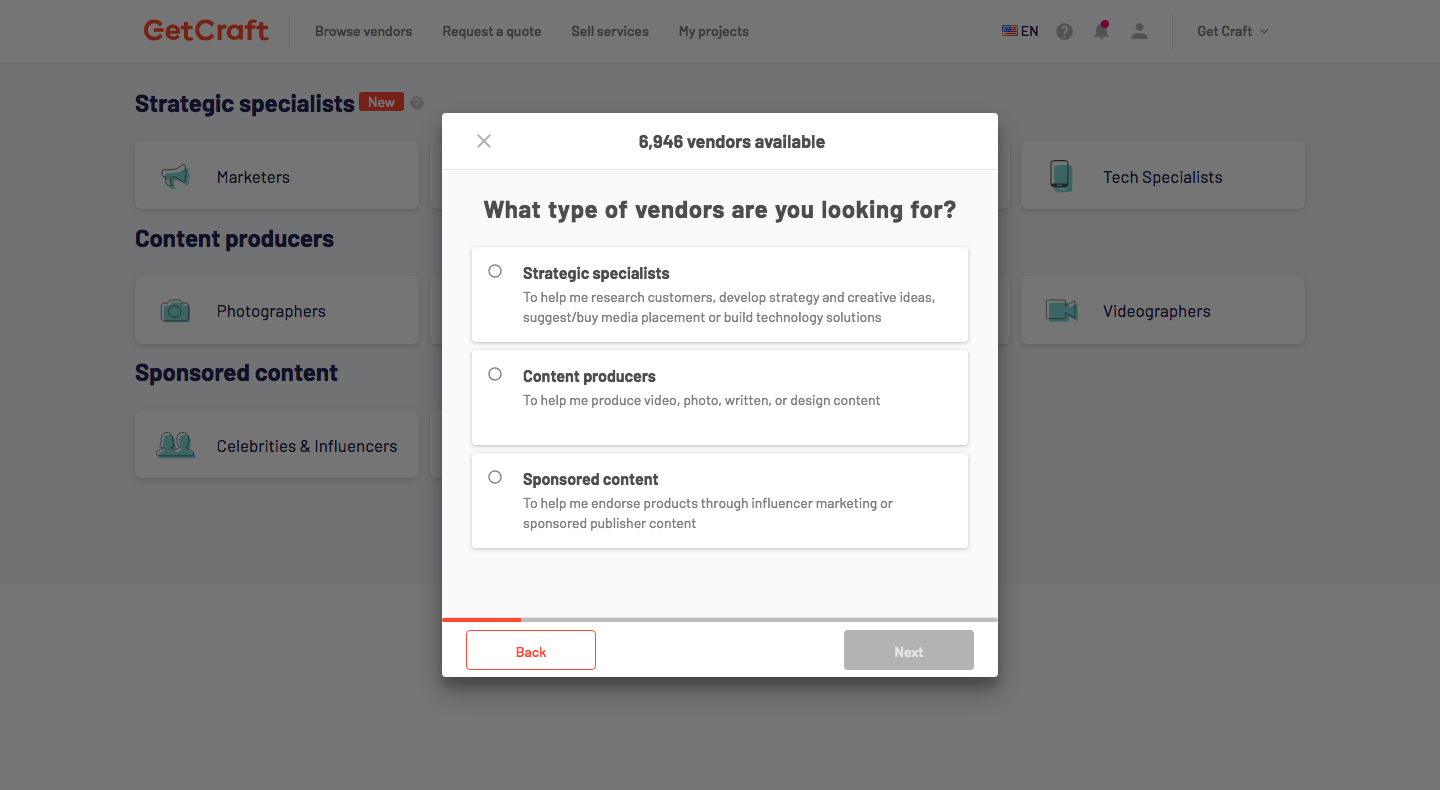Open Request a quote menu item
Screen dimensions: 1440x790
(492, 31)
